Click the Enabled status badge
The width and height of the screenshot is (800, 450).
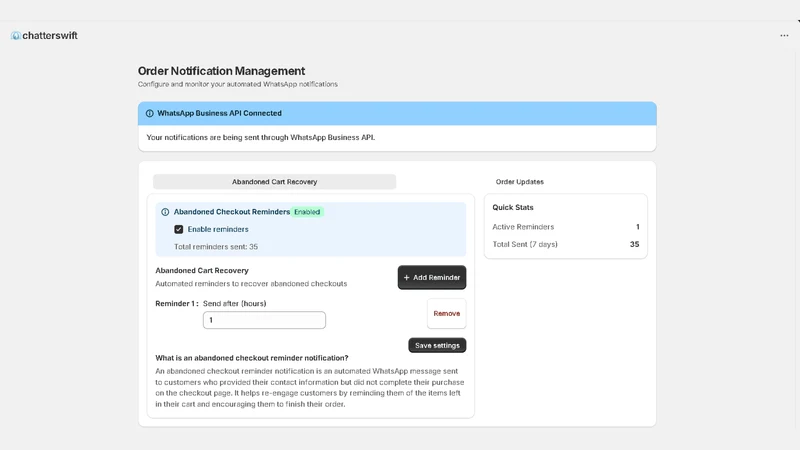pyautogui.click(x=307, y=212)
